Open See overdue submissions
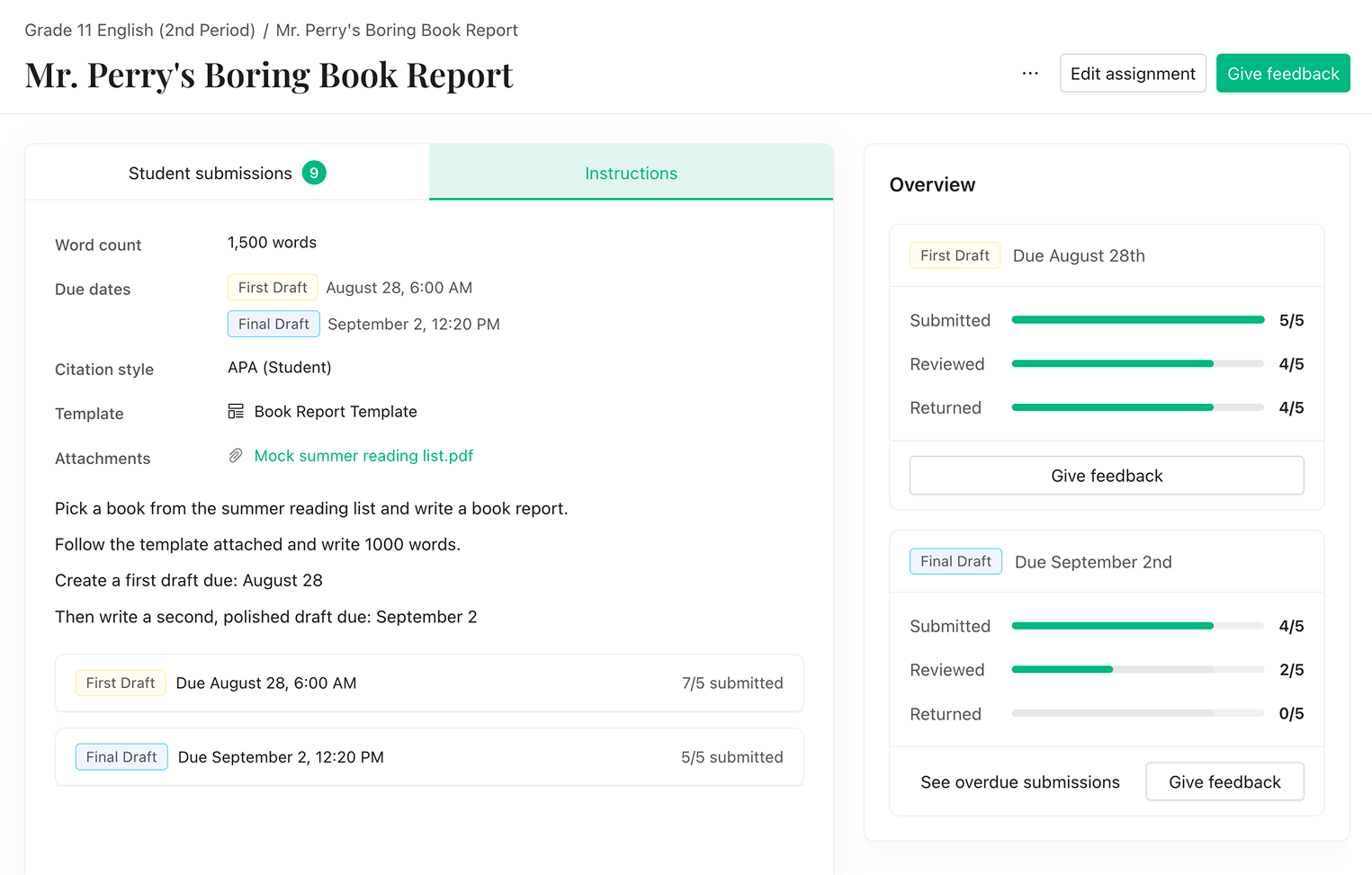This screenshot has height=875, width=1372. 1020,782
